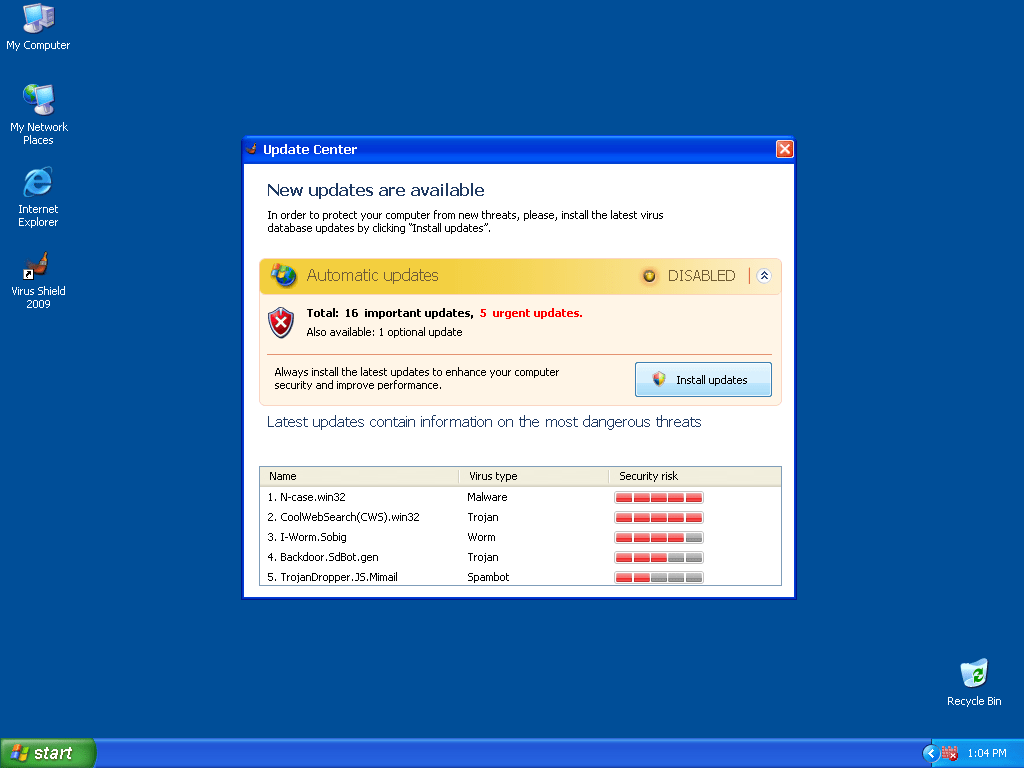The width and height of the screenshot is (1024, 768).
Task: Open the Recycle Bin
Action: [973, 674]
